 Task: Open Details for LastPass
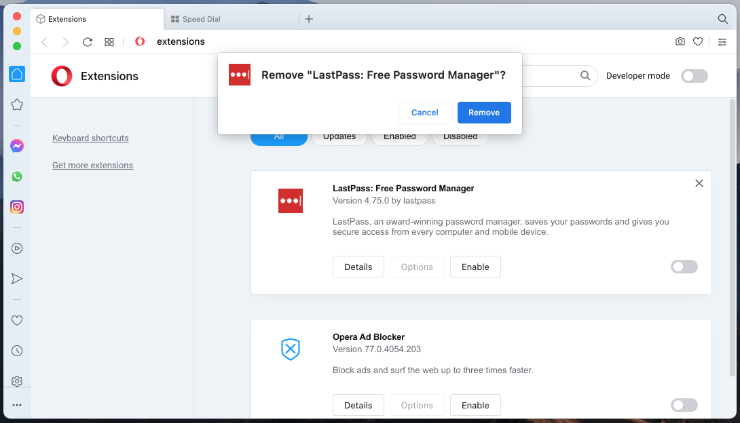coord(358,267)
